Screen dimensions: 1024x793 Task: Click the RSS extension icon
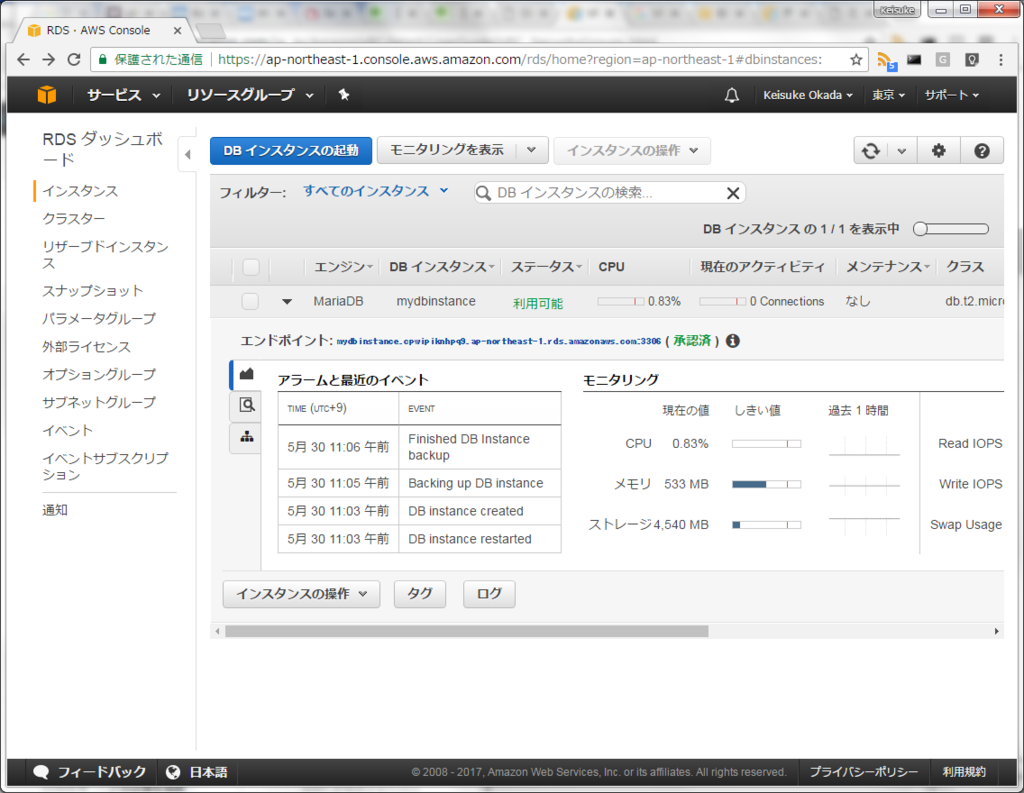886,61
